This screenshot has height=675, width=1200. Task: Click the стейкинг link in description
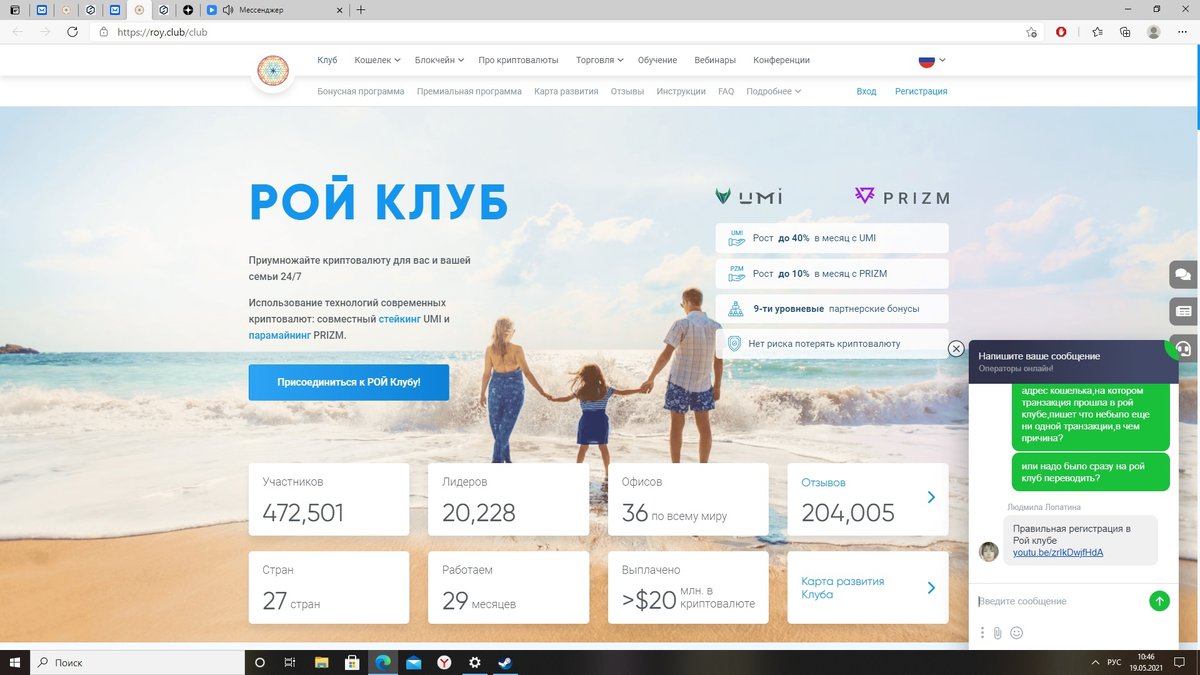point(399,319)
